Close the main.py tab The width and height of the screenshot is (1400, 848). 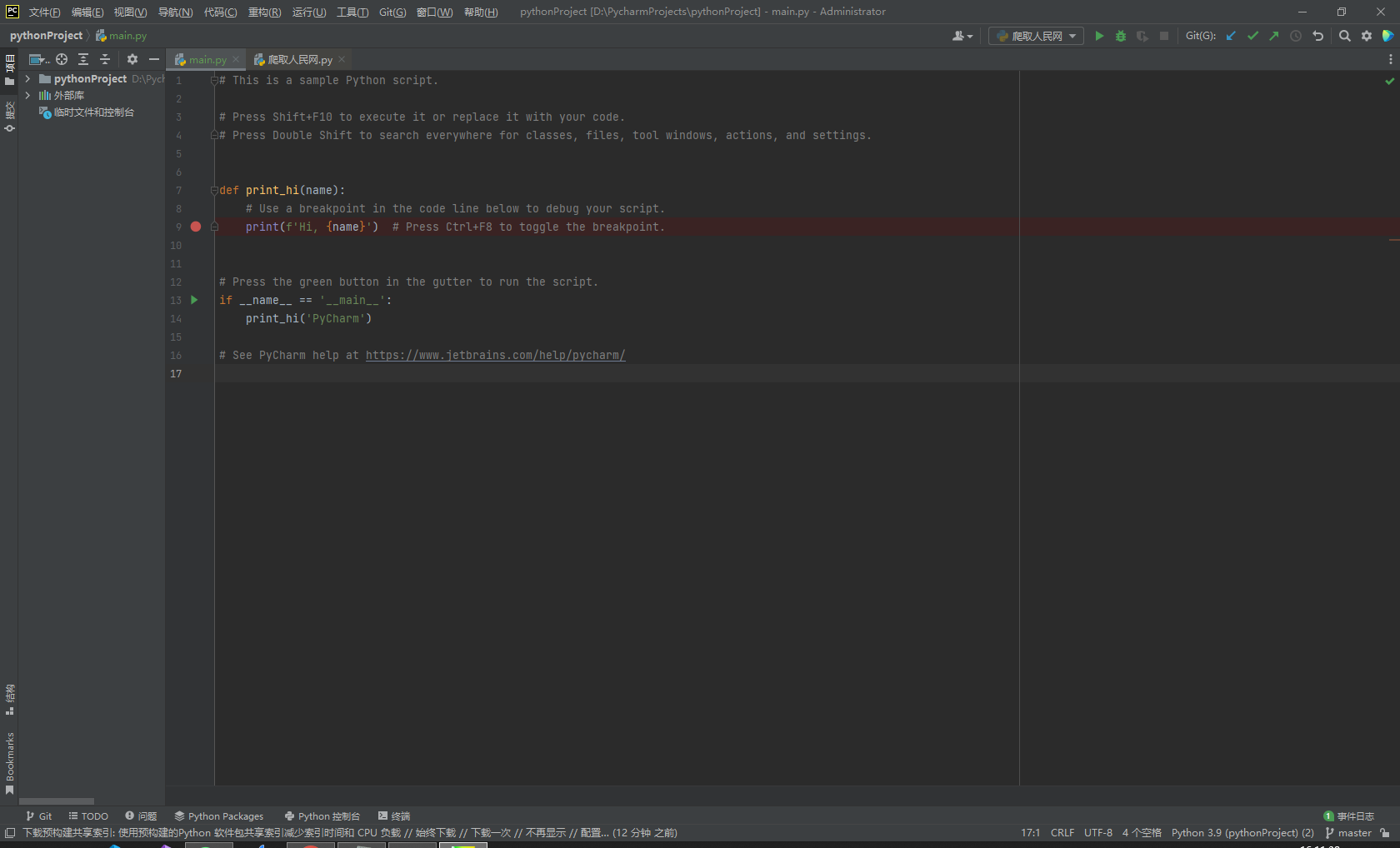[236, 59]
